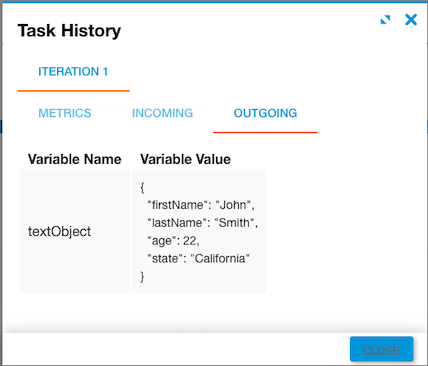
Task: Open the INCOMING variables tab
Action: (x=162, y=113)
